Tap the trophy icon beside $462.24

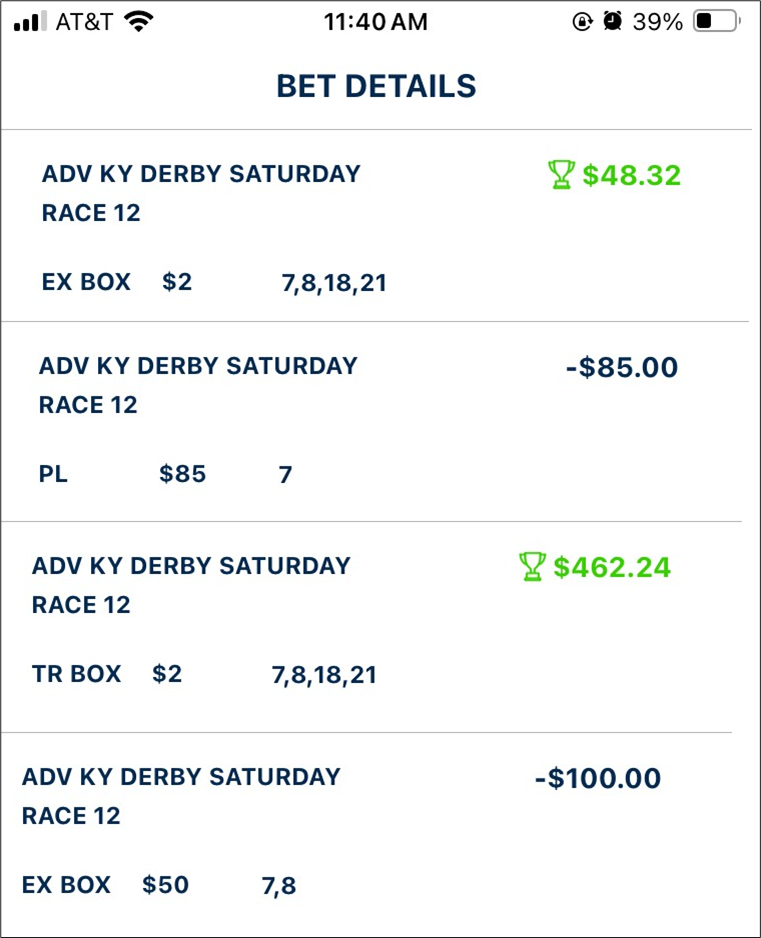(x=532, y=566)
